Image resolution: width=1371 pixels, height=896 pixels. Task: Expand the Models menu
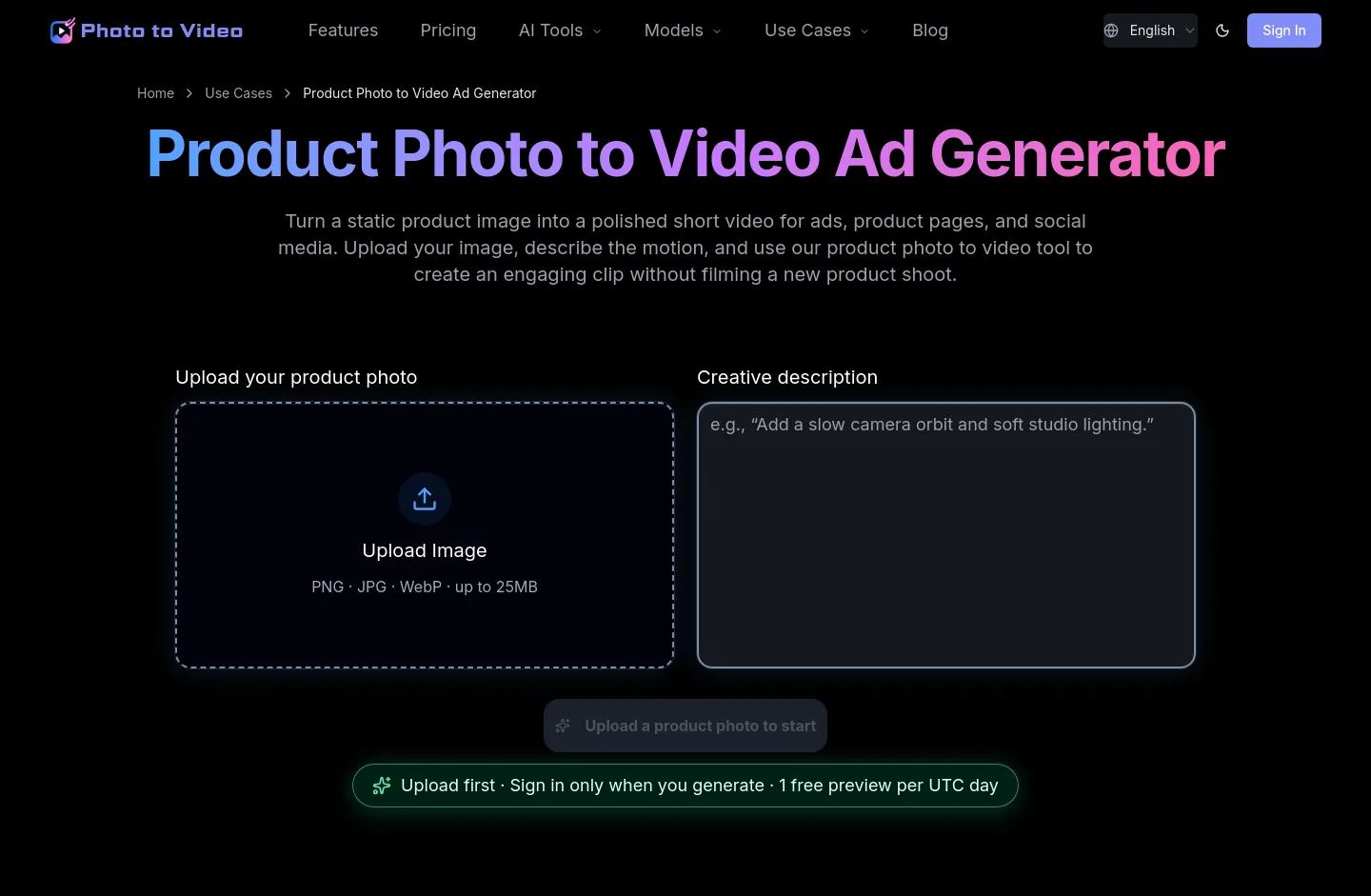click(683, 30)
